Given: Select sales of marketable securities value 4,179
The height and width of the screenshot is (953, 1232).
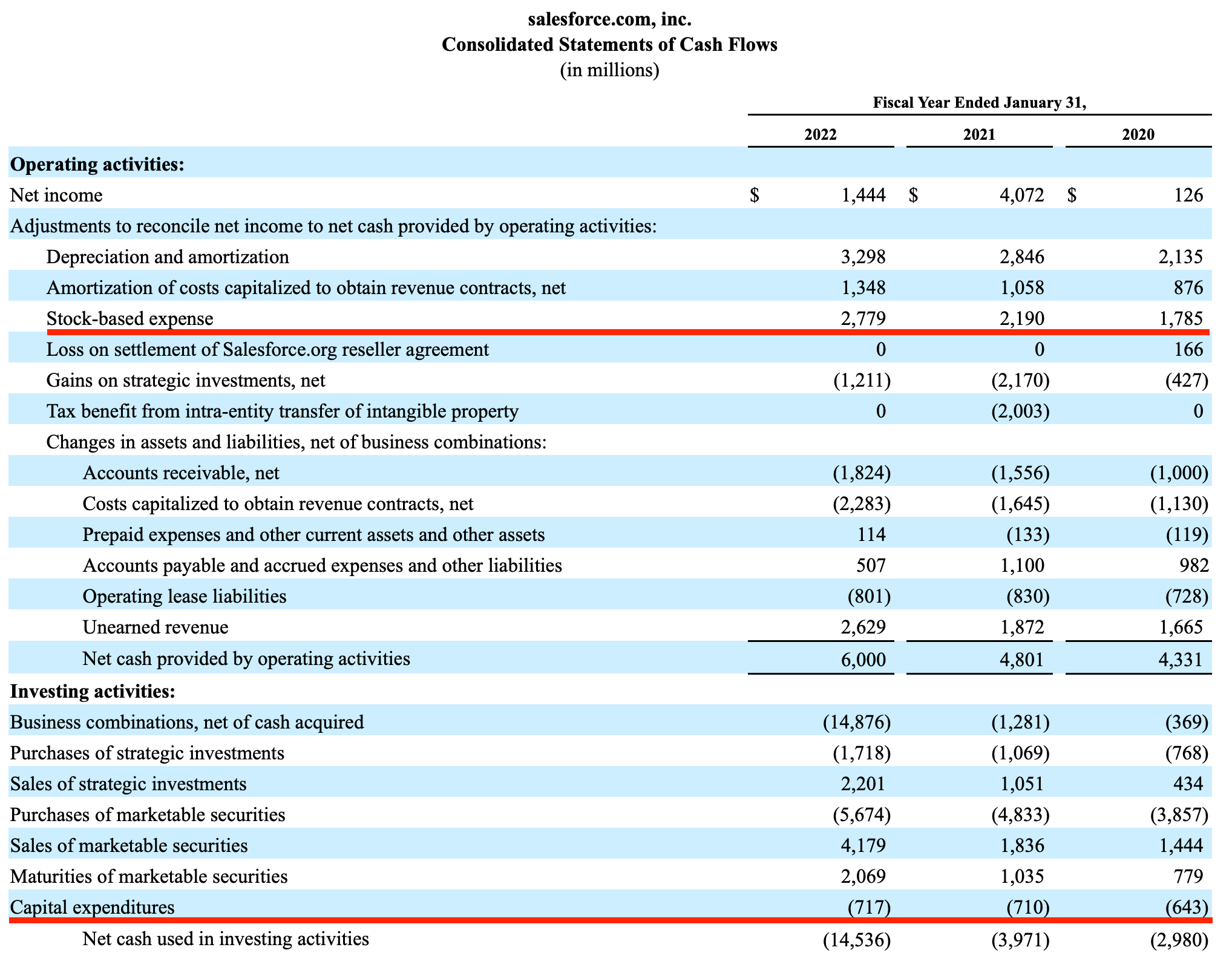Looking at the screenshot, I should point(863,845).
